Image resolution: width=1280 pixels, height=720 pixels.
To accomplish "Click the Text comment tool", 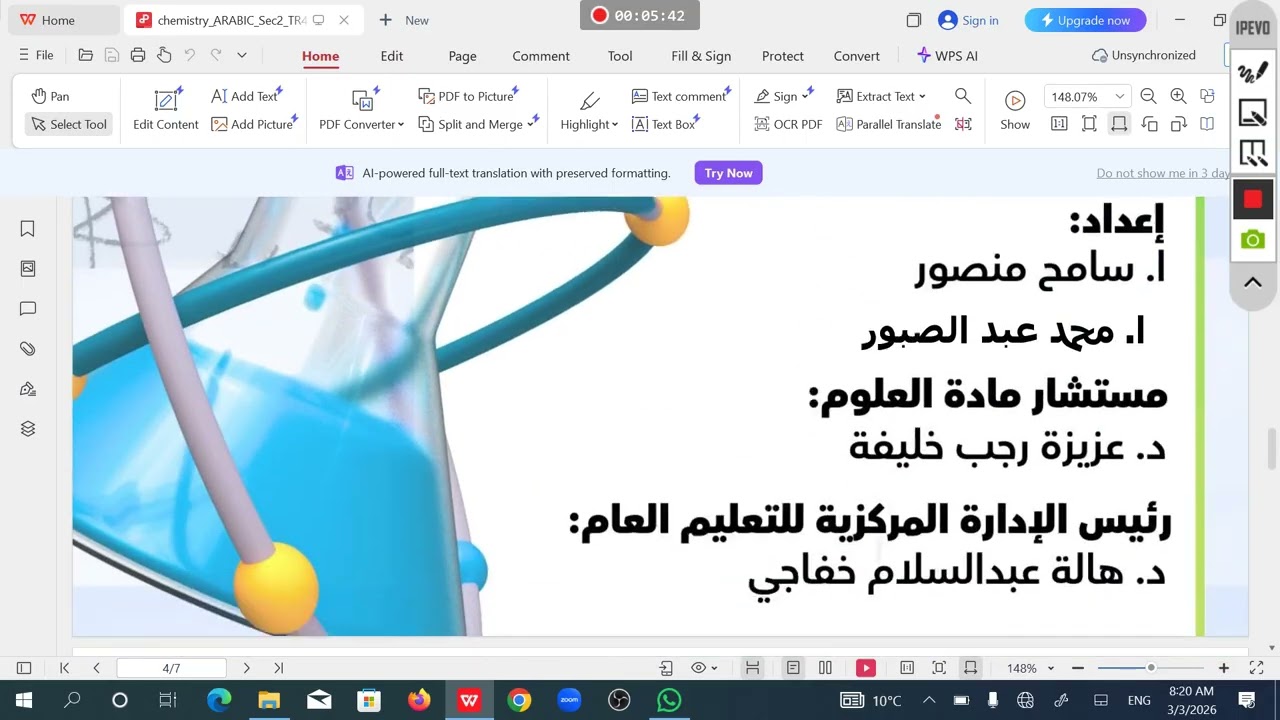I will [x=680, y=96].
